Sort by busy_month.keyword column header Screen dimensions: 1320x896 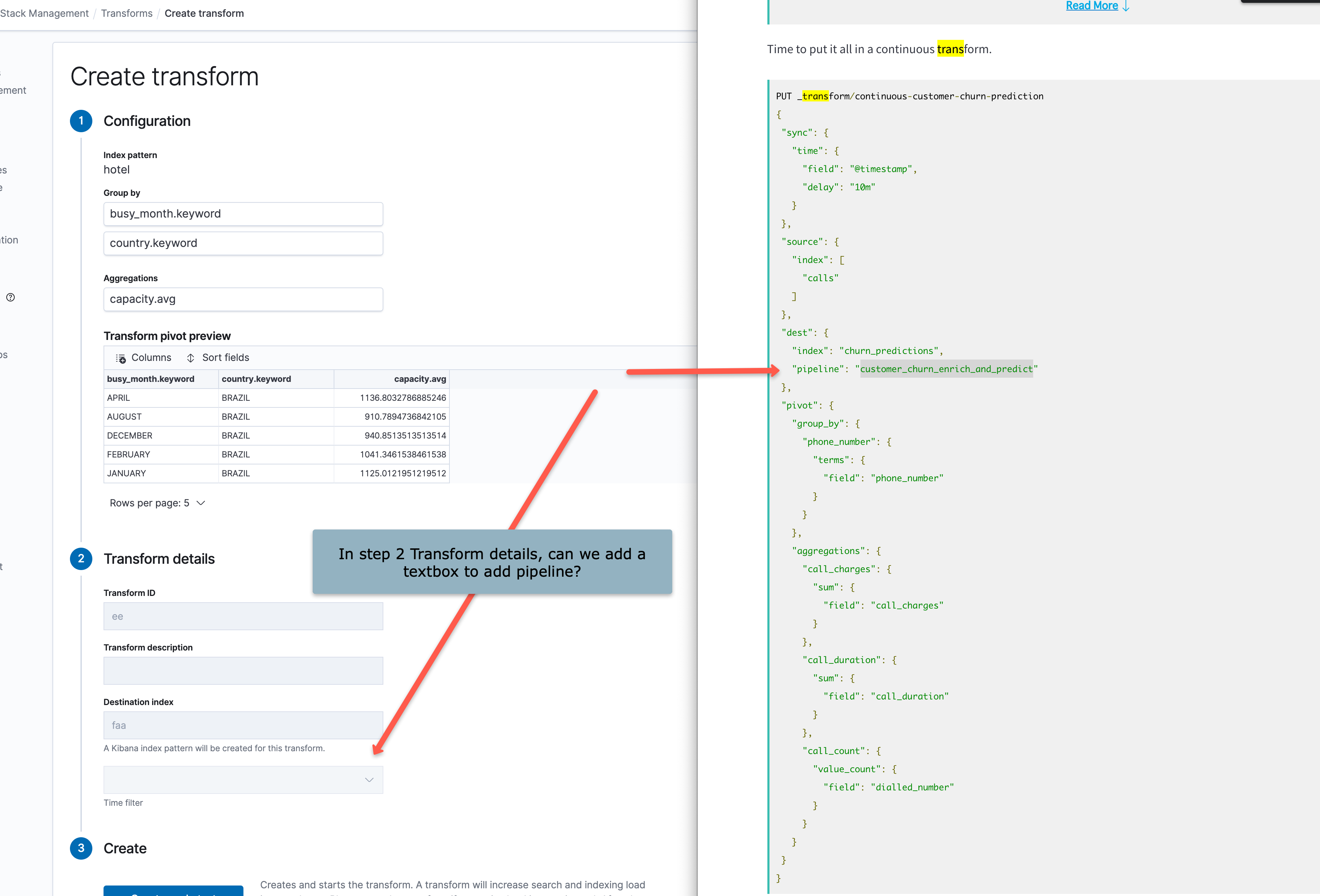click(x=161, y=379)
